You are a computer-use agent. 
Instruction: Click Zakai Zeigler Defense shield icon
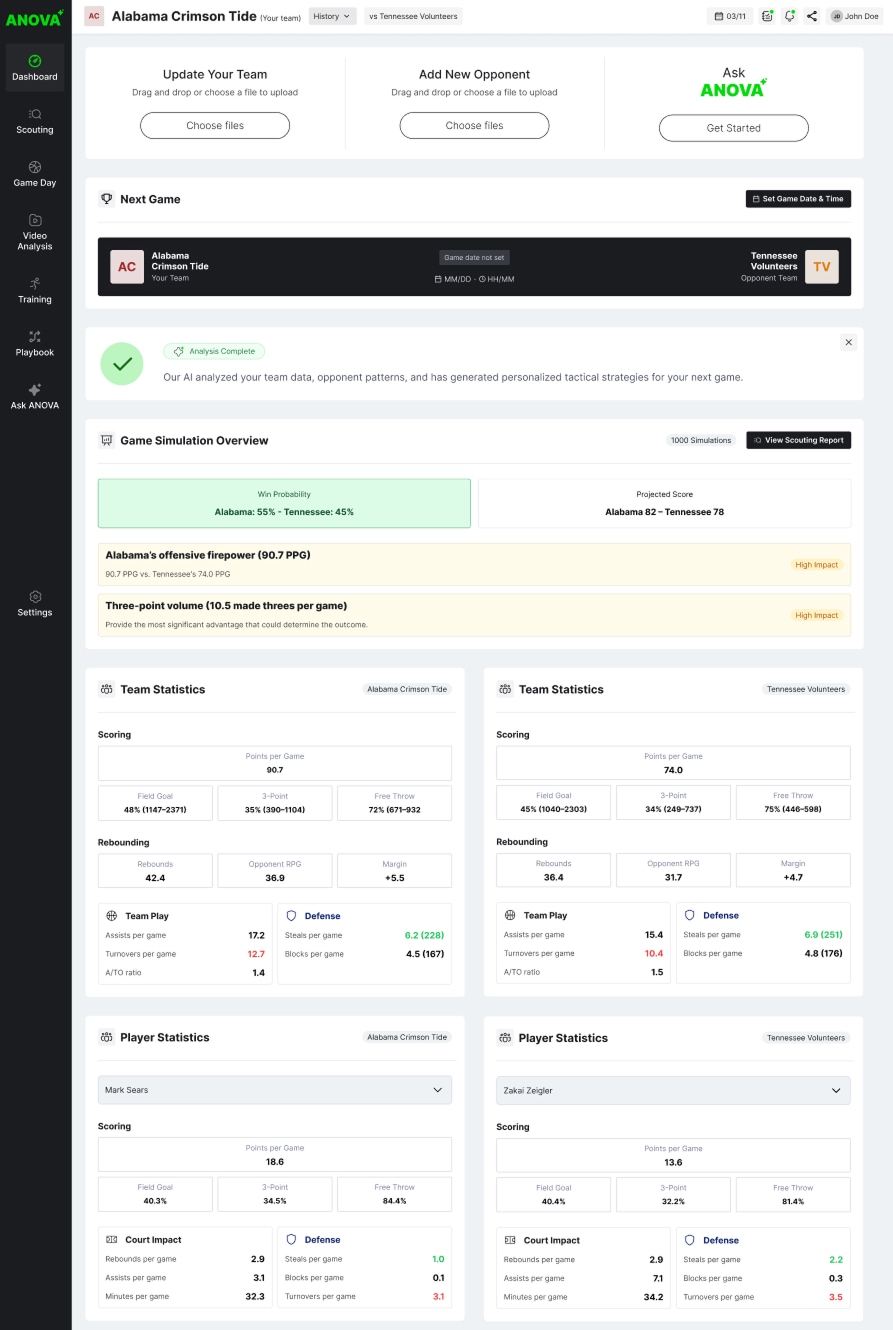click(690, 1240)
